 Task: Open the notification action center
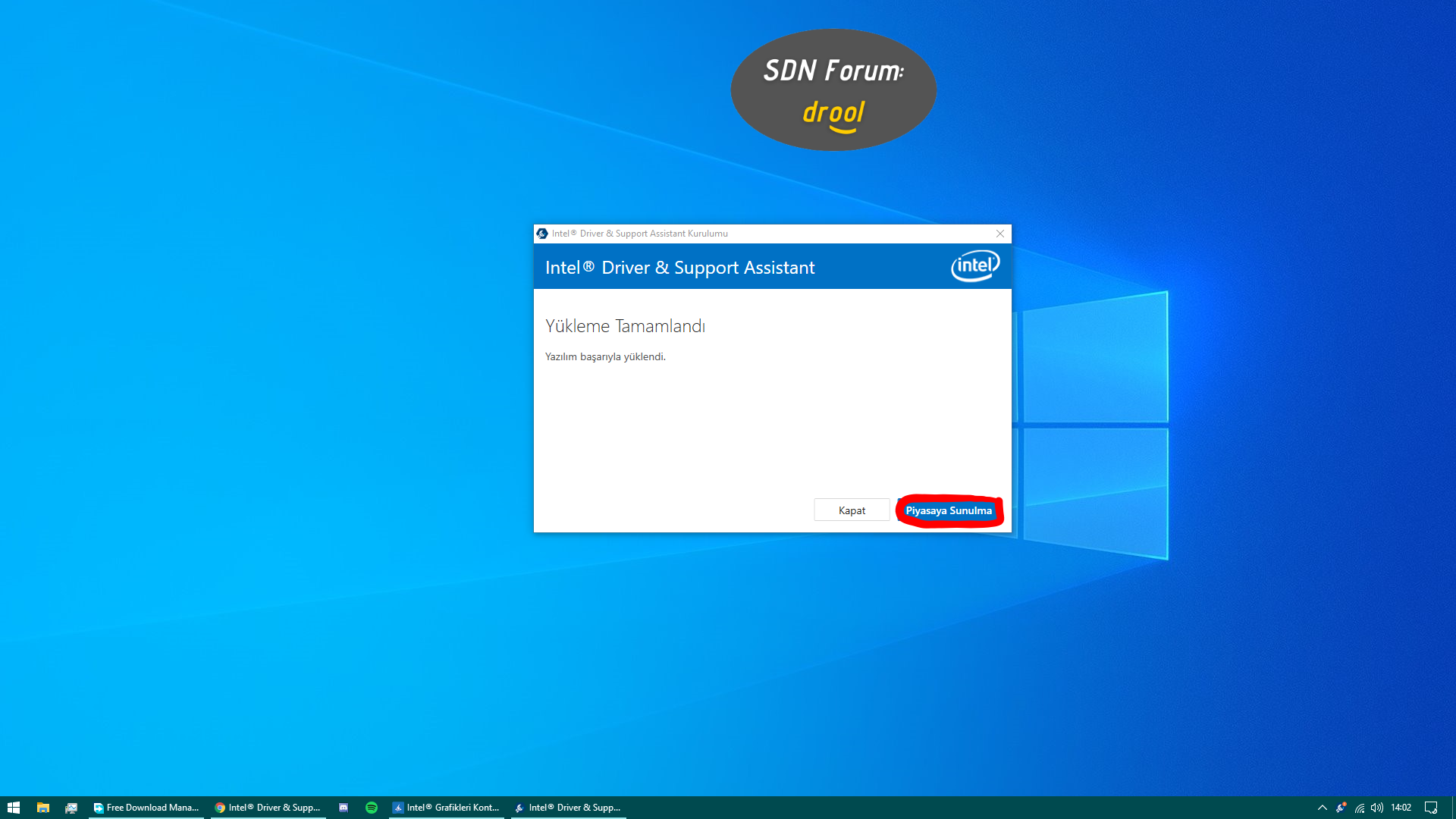(1431, 808)
